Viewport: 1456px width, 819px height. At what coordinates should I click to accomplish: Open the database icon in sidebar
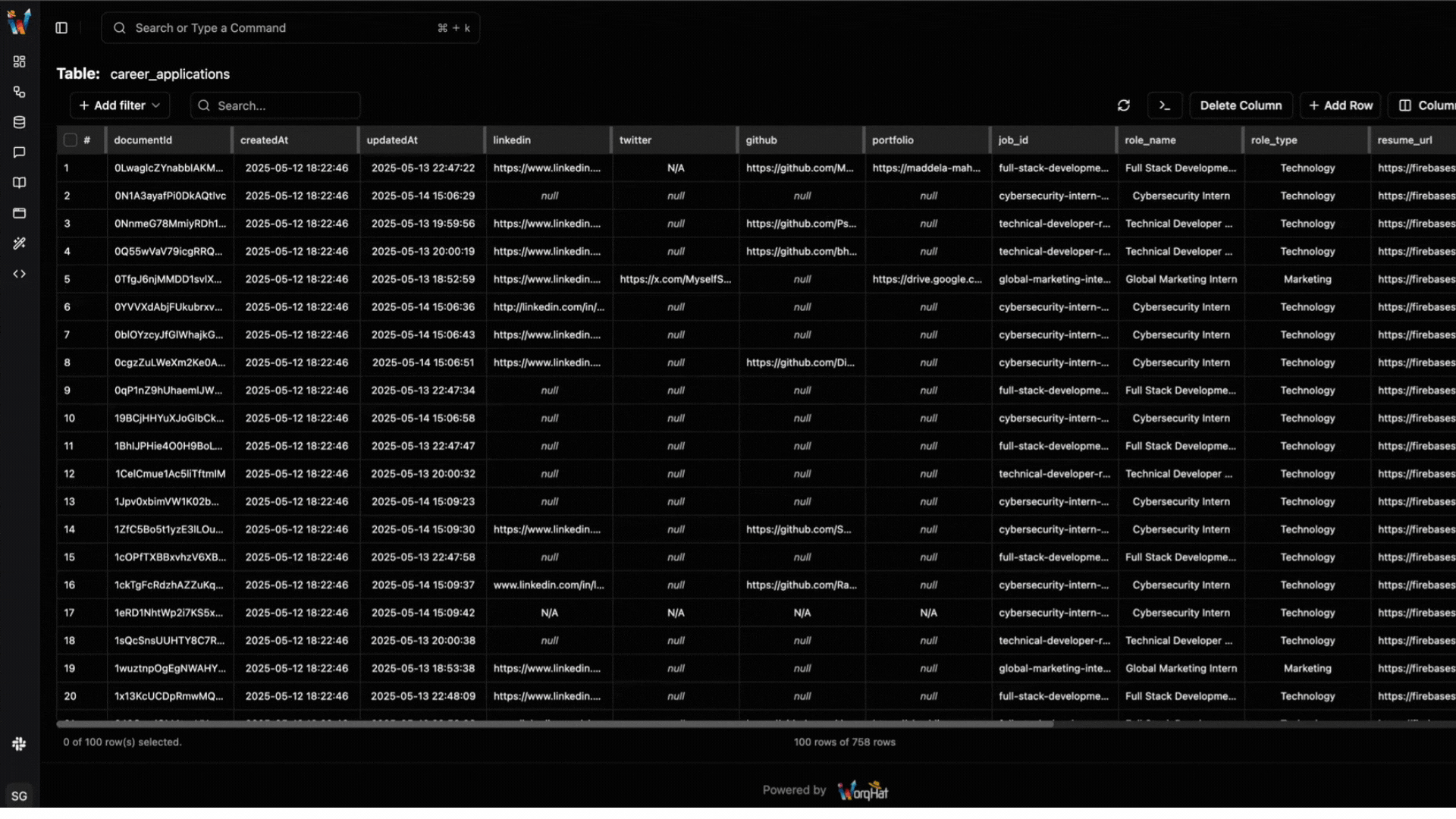click(x=20, y=122)
